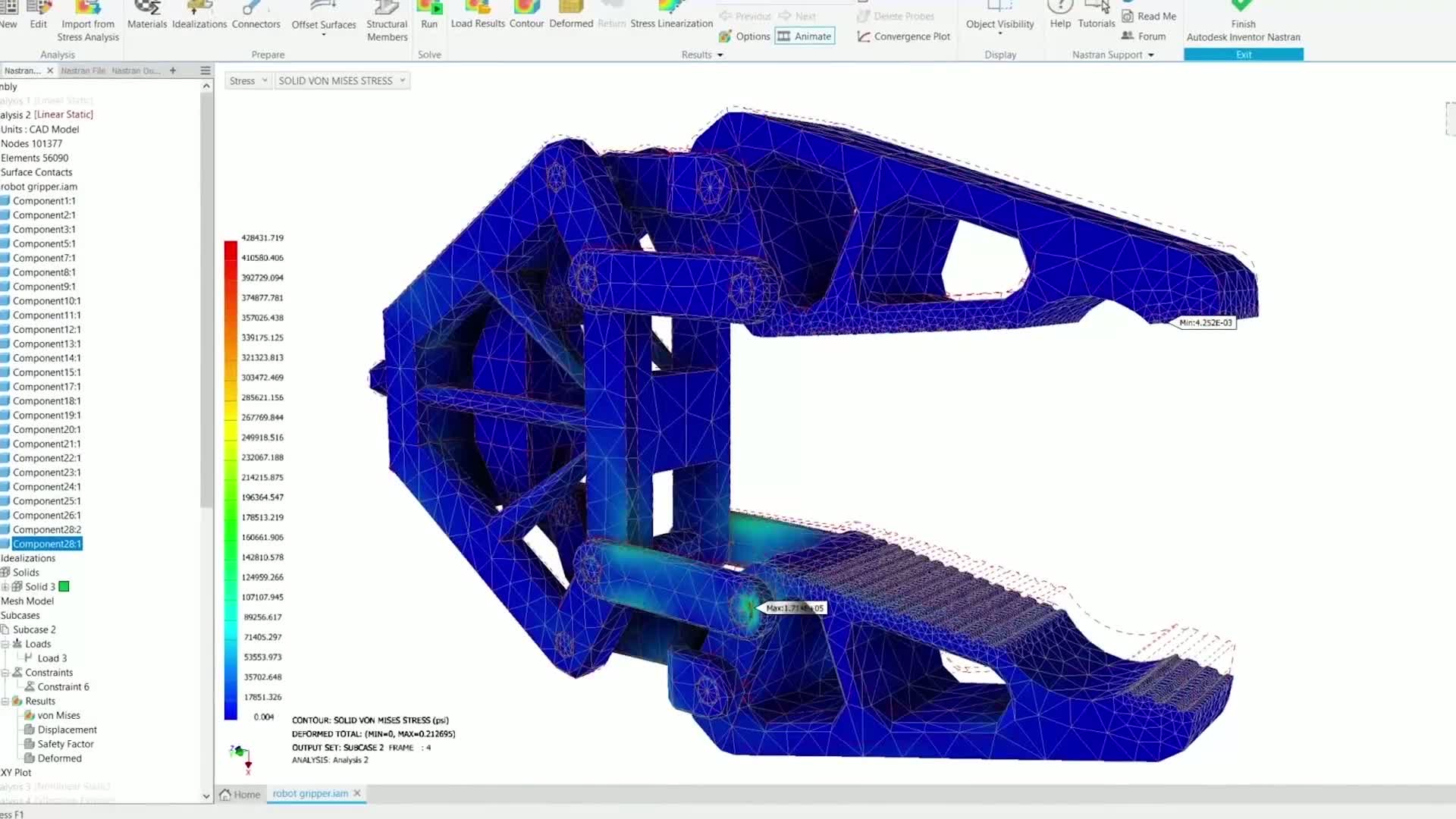This screenshot has height=819, width=1456.
Task: Open the Idealizations tool
Action: [x=199, y=16]
